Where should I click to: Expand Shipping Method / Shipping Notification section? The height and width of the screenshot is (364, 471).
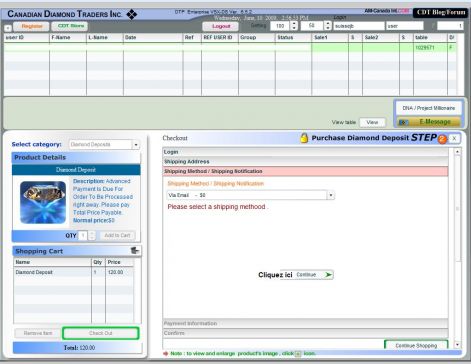tap(305, 171)
